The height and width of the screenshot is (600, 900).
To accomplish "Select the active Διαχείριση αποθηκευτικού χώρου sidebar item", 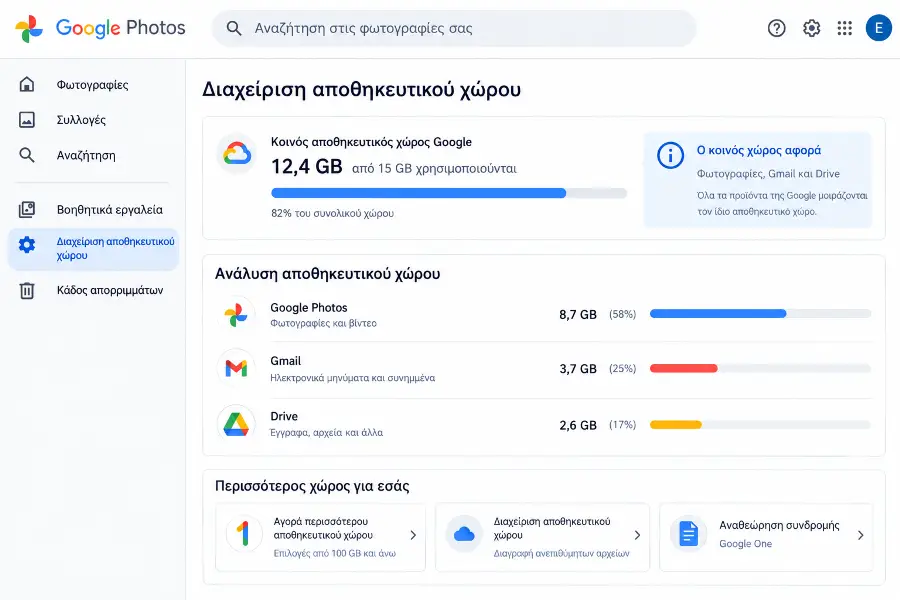I will (93, 249).
